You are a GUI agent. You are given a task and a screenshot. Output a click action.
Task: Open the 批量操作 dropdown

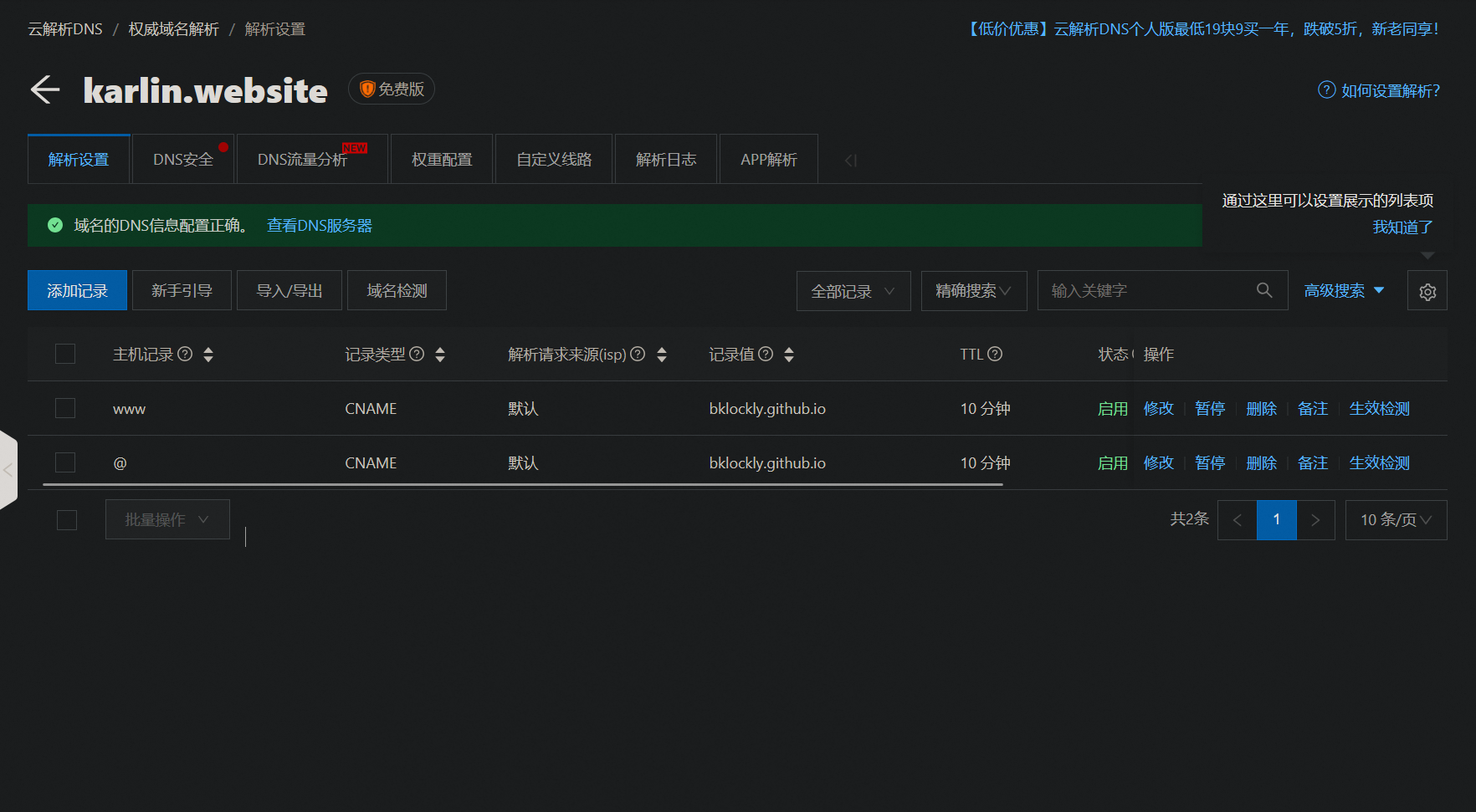167,519
